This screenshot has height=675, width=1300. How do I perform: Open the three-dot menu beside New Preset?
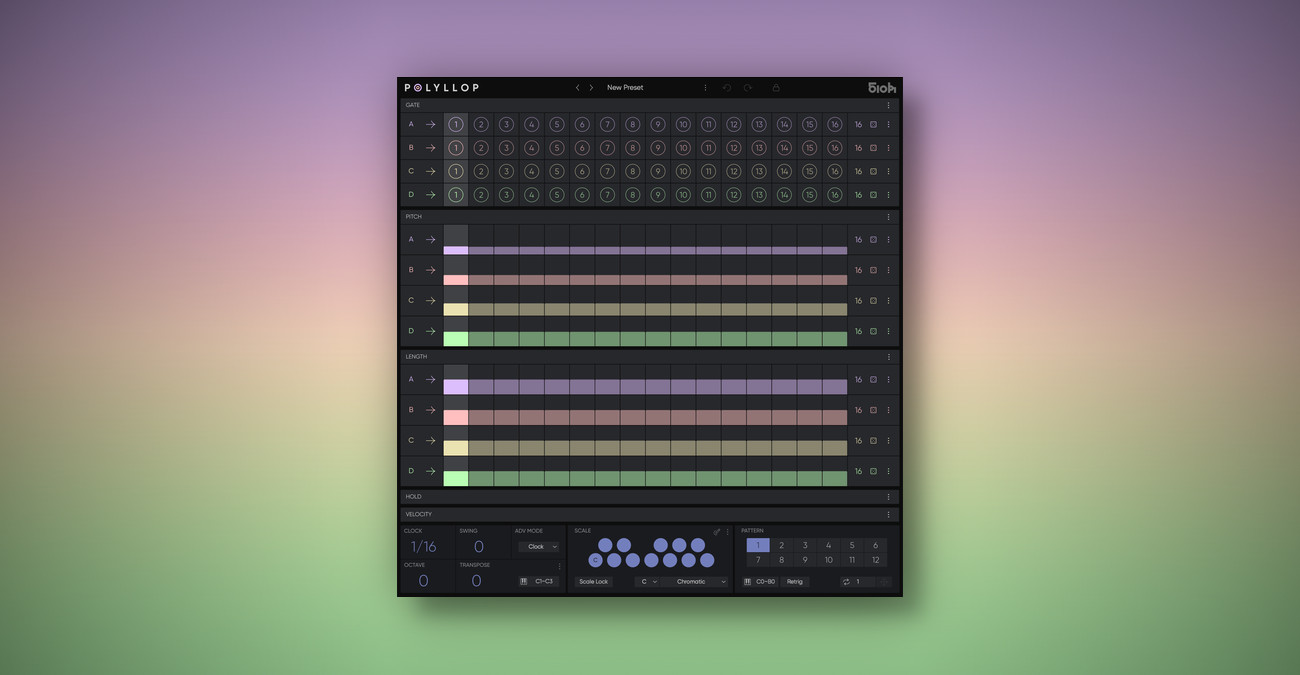click(705, 88)
